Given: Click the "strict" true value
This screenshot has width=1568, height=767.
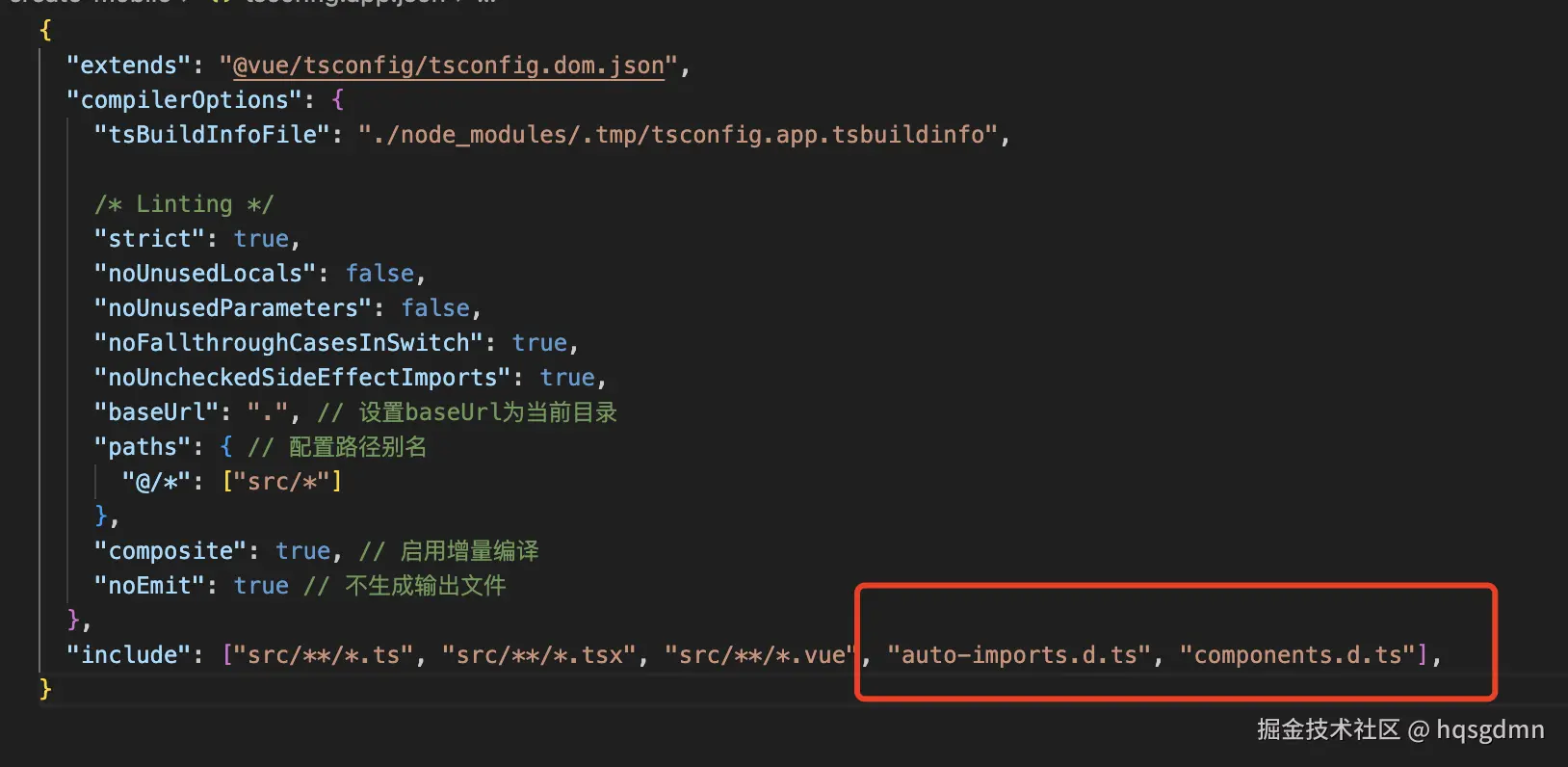Looking at the screenshot, I should point(261,239).
